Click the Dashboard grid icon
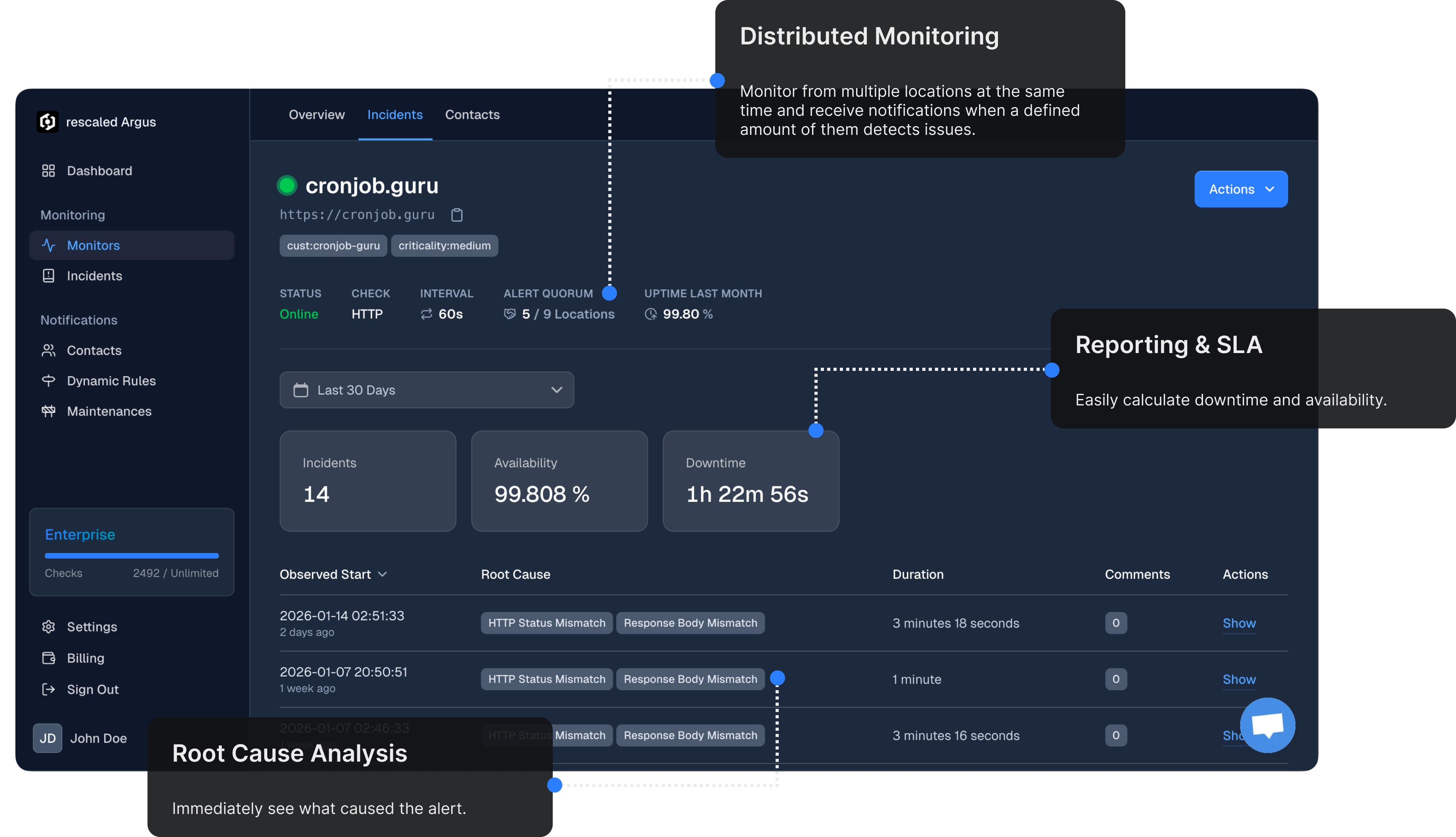 point(48,171)
